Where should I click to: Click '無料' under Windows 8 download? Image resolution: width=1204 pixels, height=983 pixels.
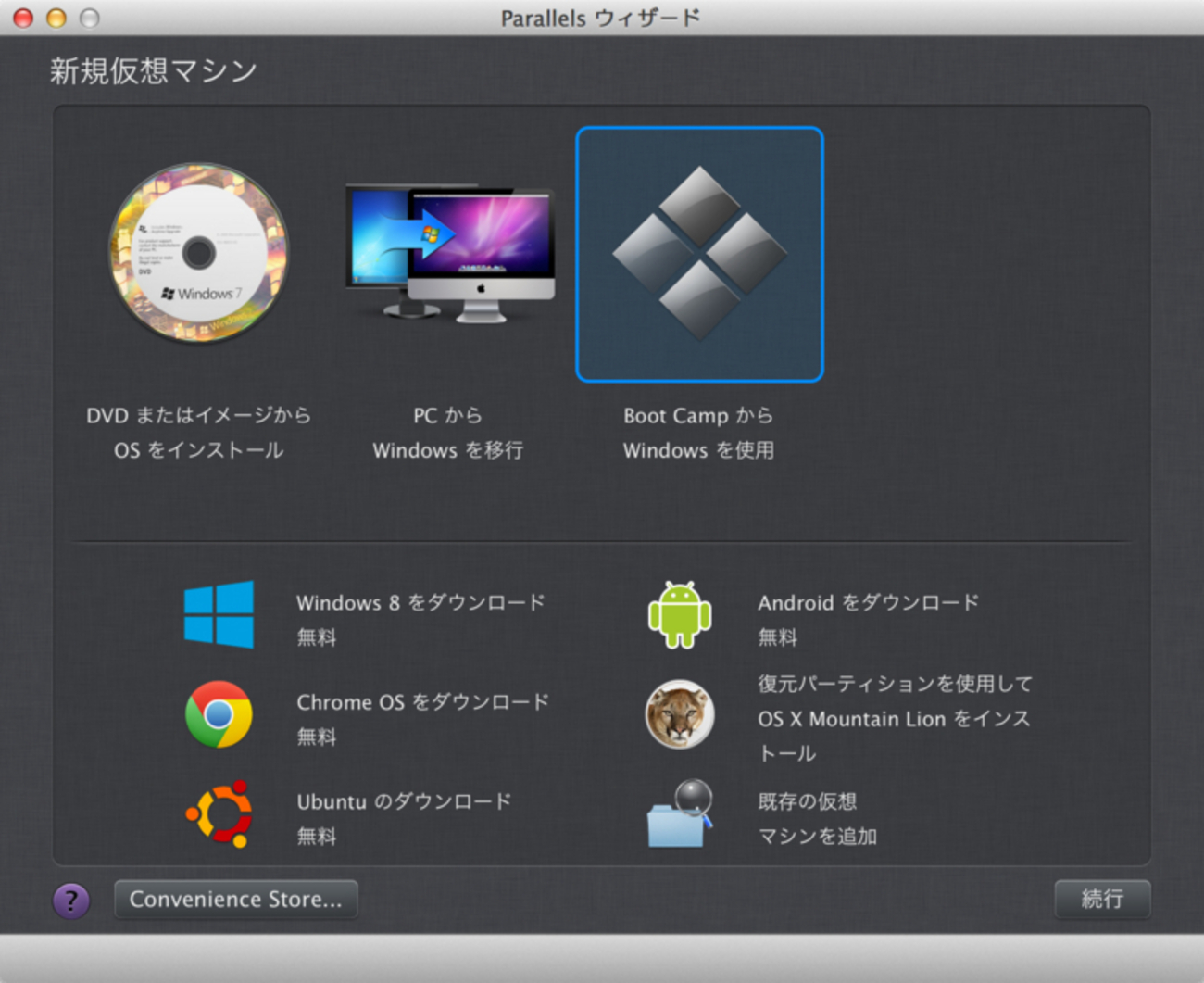(317, 637)
